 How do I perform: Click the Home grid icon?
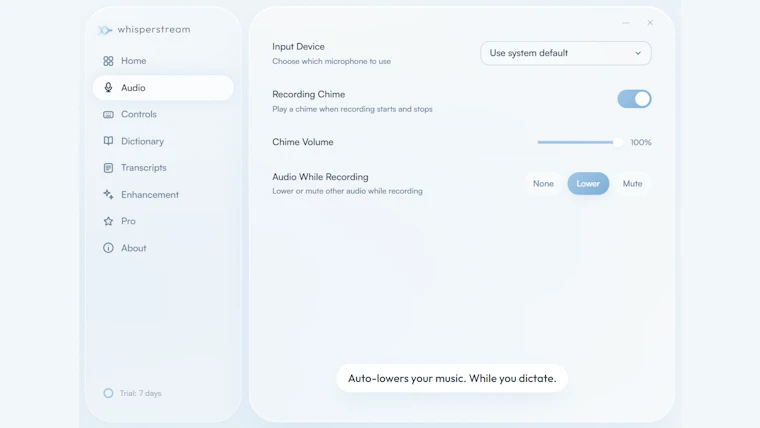tap(108, 61)
